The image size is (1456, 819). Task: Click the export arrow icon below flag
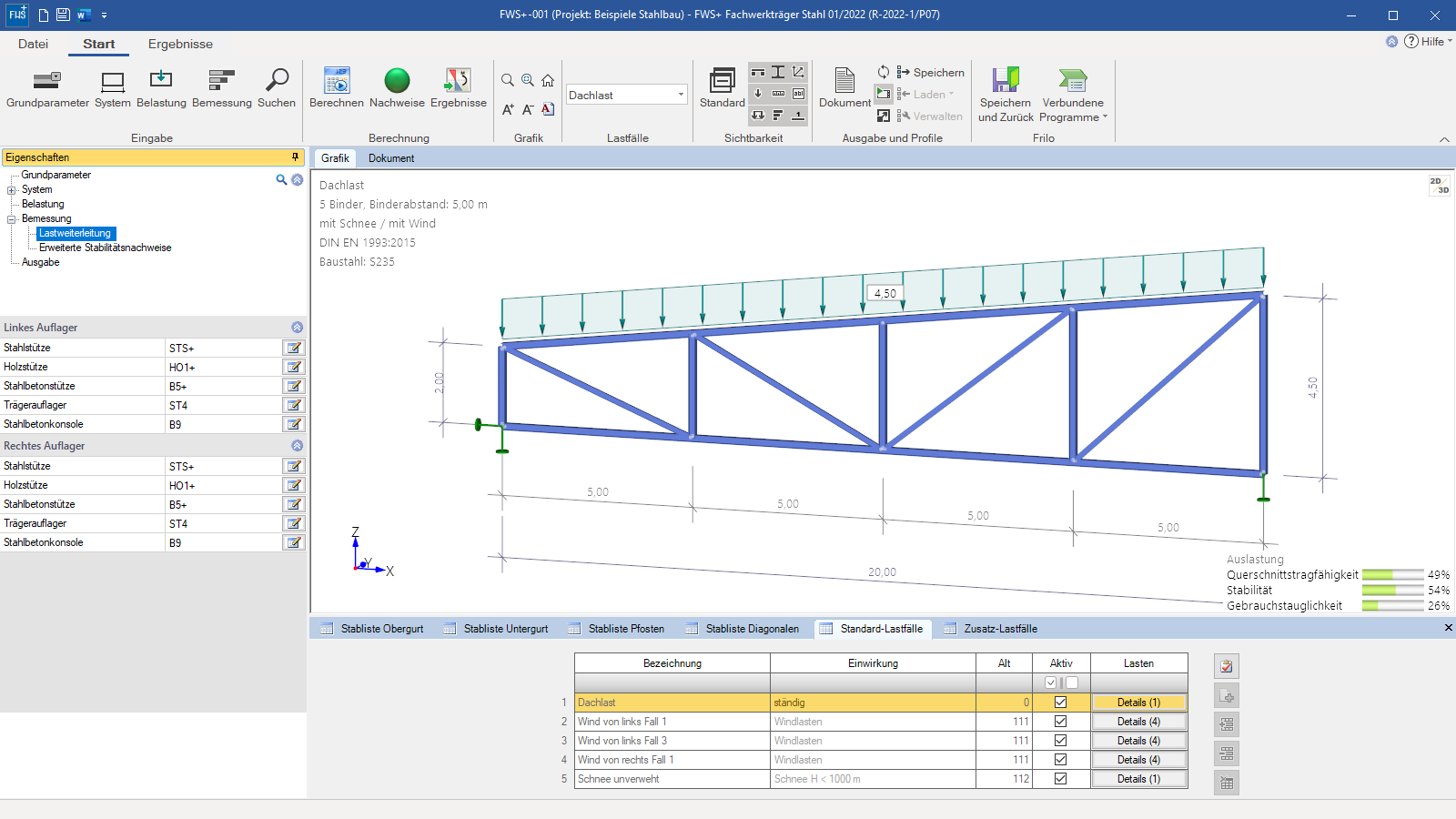coord(884,116)
